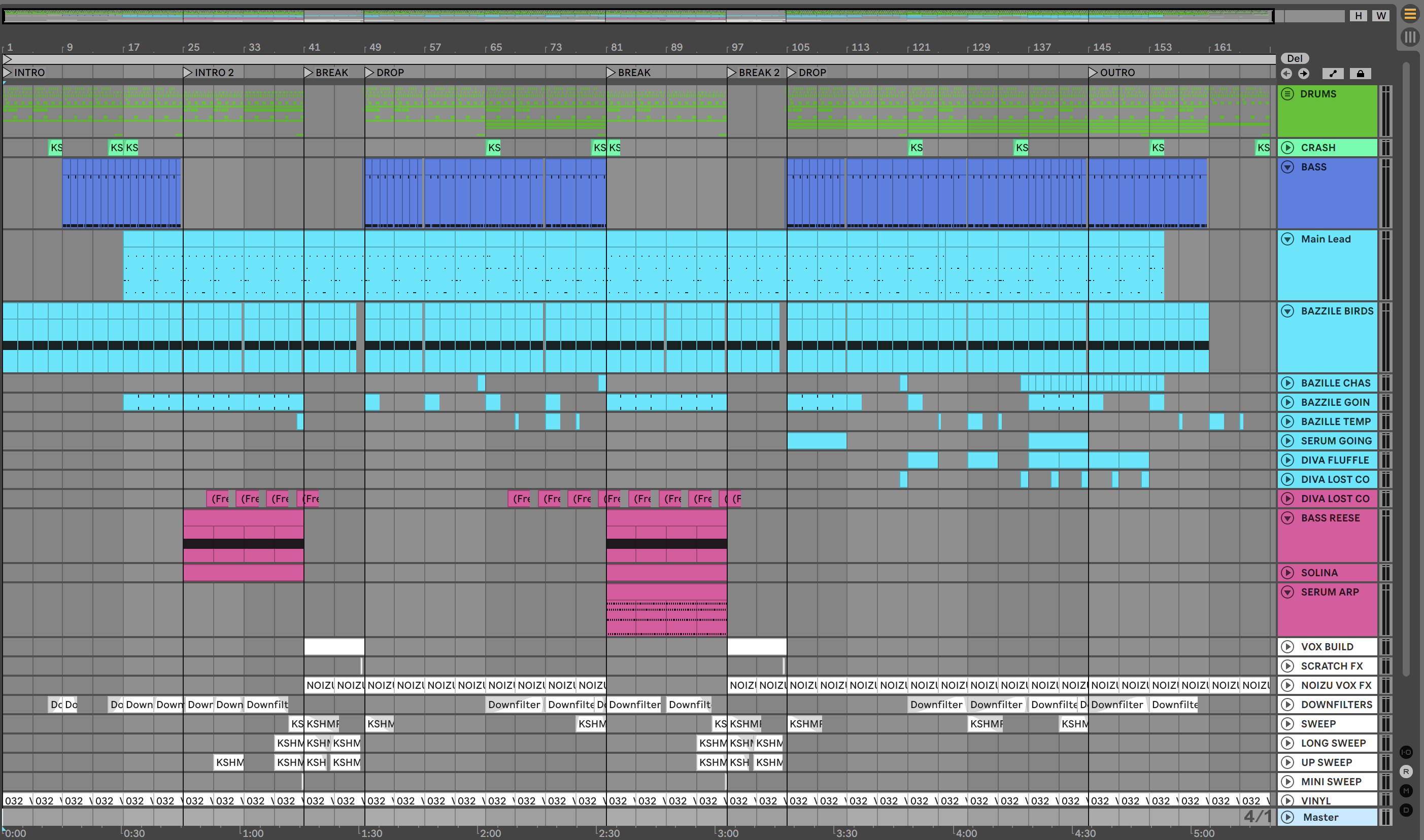Viewport: 1424px width, 840px height.
Task: Toggle automation mode button
Action: coord(1333,74)
